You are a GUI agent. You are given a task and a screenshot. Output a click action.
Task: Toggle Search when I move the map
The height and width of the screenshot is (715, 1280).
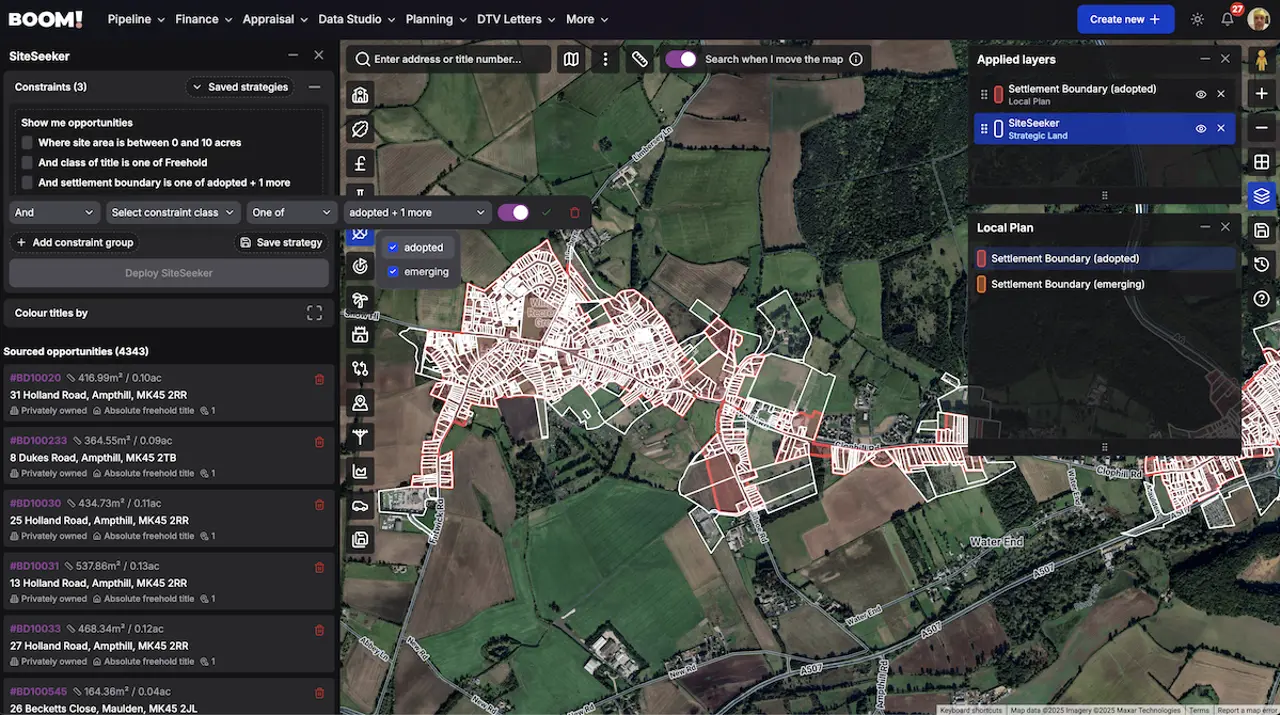pos(681,59)
